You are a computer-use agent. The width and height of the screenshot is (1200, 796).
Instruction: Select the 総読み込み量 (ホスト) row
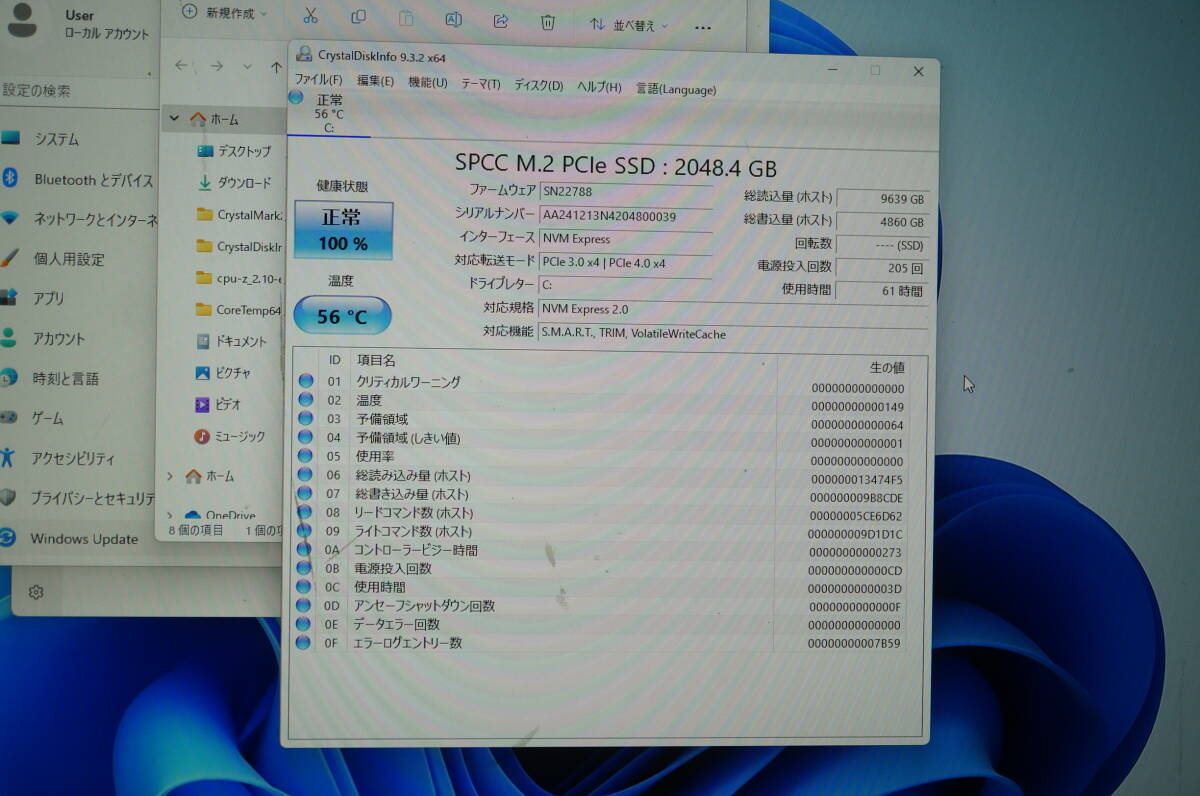[600, 477]
